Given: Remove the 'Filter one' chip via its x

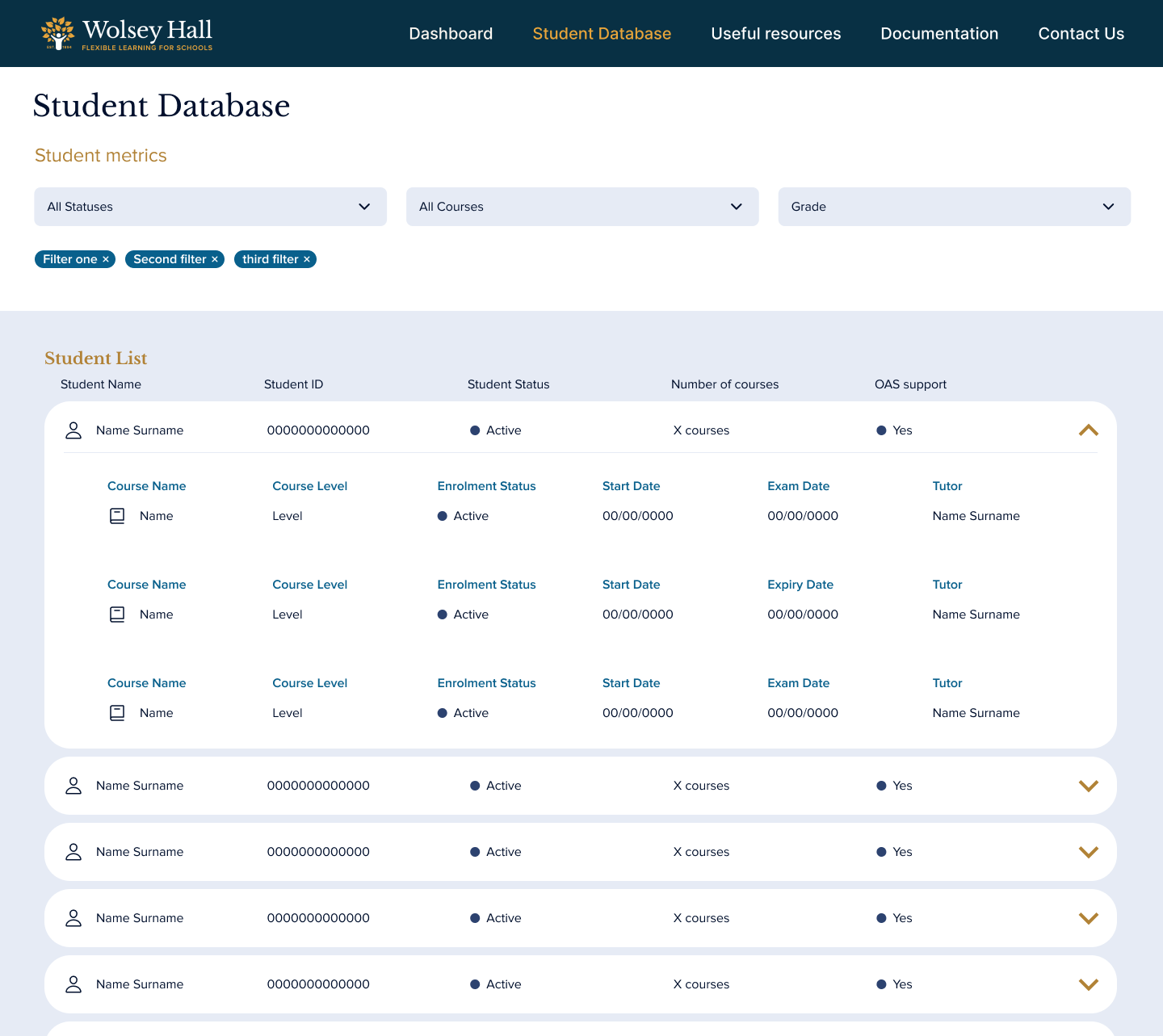Looking at the screenshot, I should coord(106,259).
